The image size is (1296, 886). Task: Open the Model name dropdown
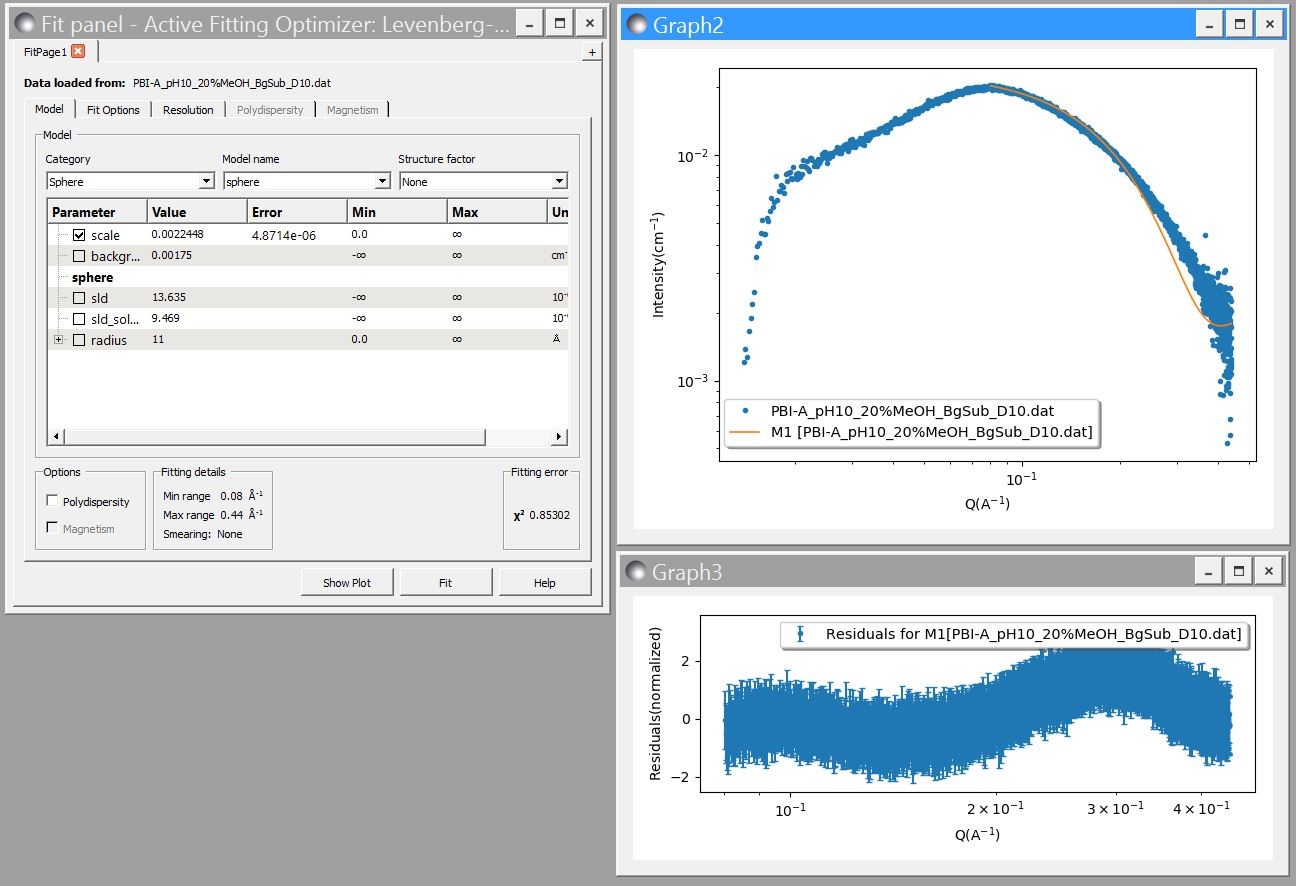[306, 181]
